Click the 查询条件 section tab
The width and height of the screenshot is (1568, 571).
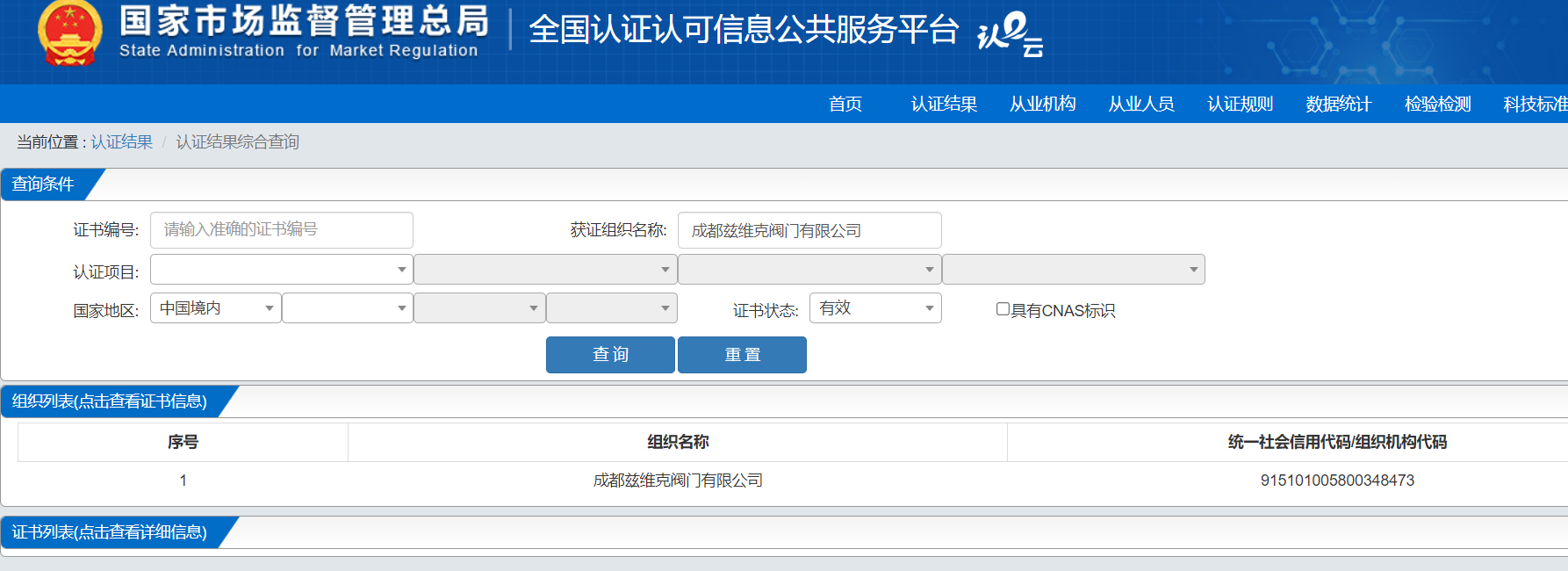click(44, 184)
